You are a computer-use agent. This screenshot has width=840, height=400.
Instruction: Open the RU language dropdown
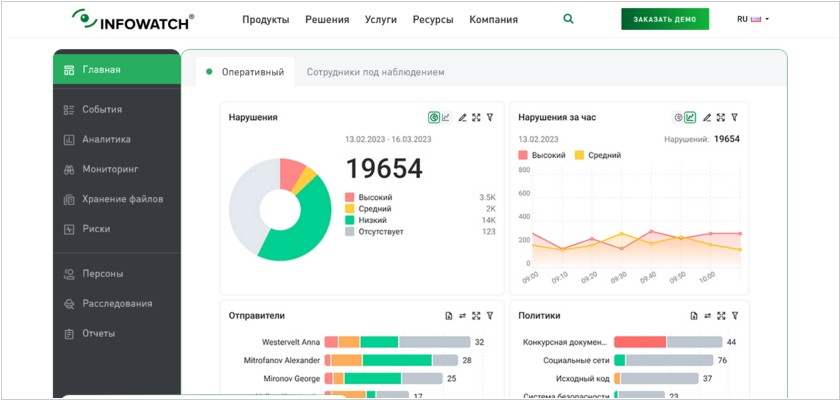pyautogui.click(x=753, y=19)
